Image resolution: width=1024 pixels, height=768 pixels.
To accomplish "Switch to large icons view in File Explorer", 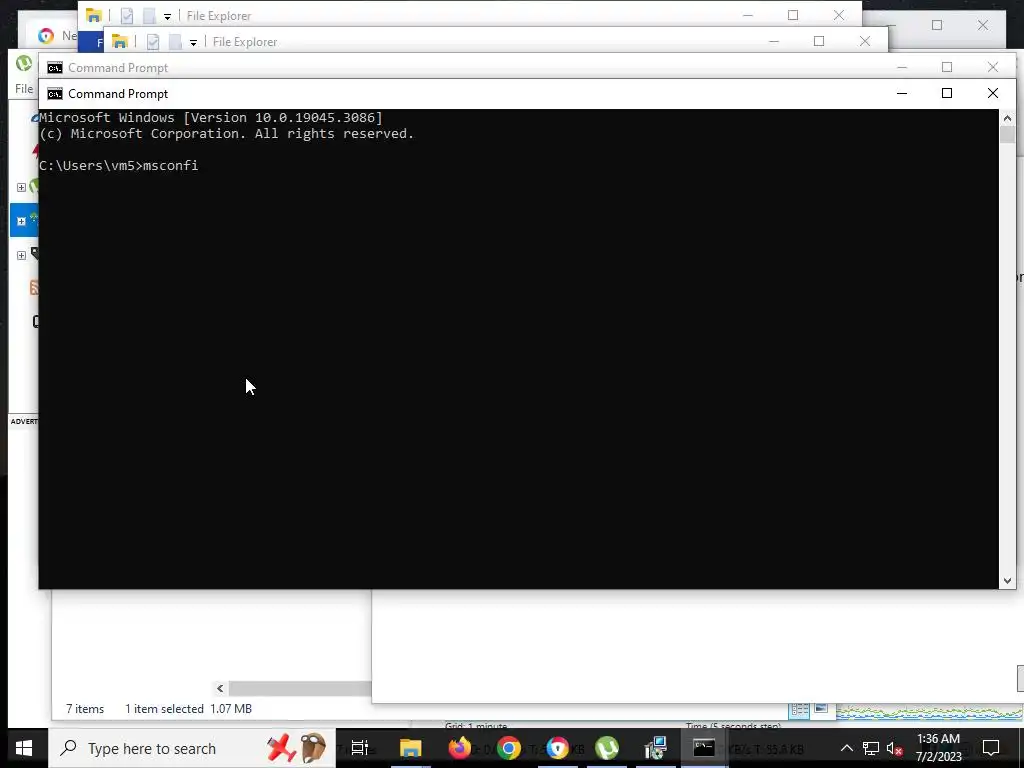I will click(x=822, y=709).
